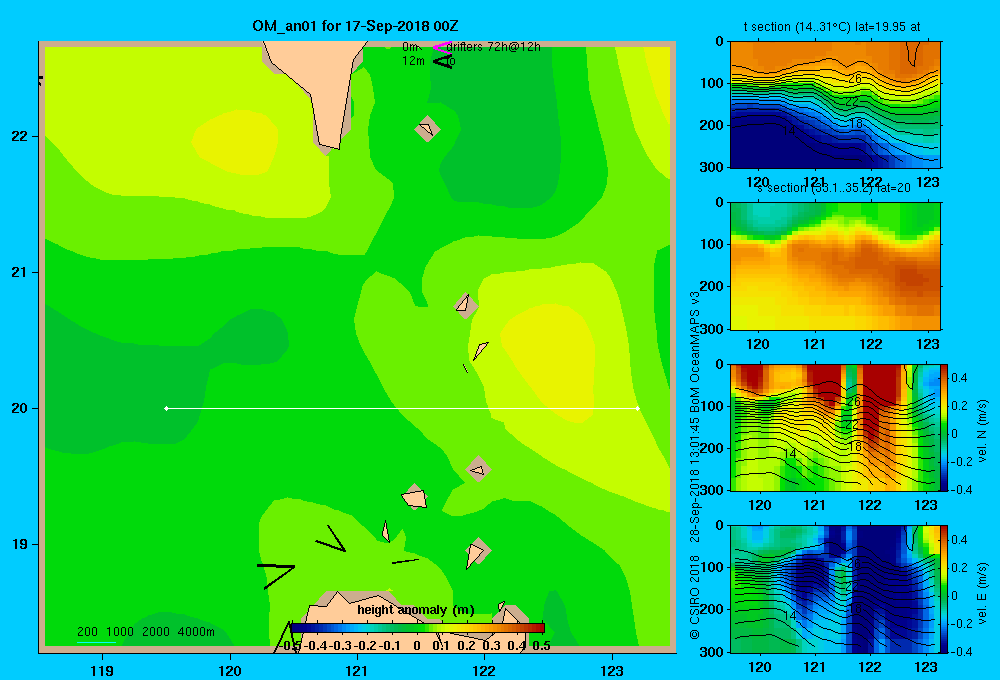1000x680 pixels.
Task: Click the '2000' depth contour legend label
Action: click(156, 632)
